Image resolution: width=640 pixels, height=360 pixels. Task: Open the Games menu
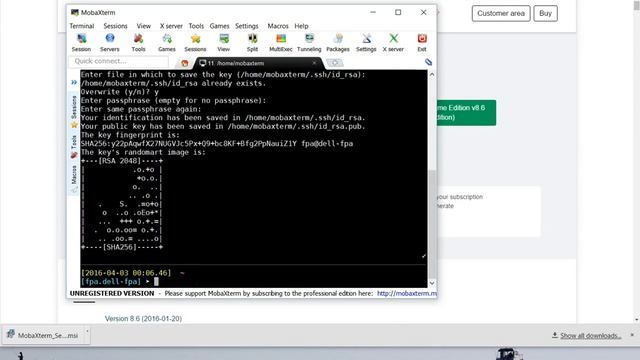tap(219, 26)
